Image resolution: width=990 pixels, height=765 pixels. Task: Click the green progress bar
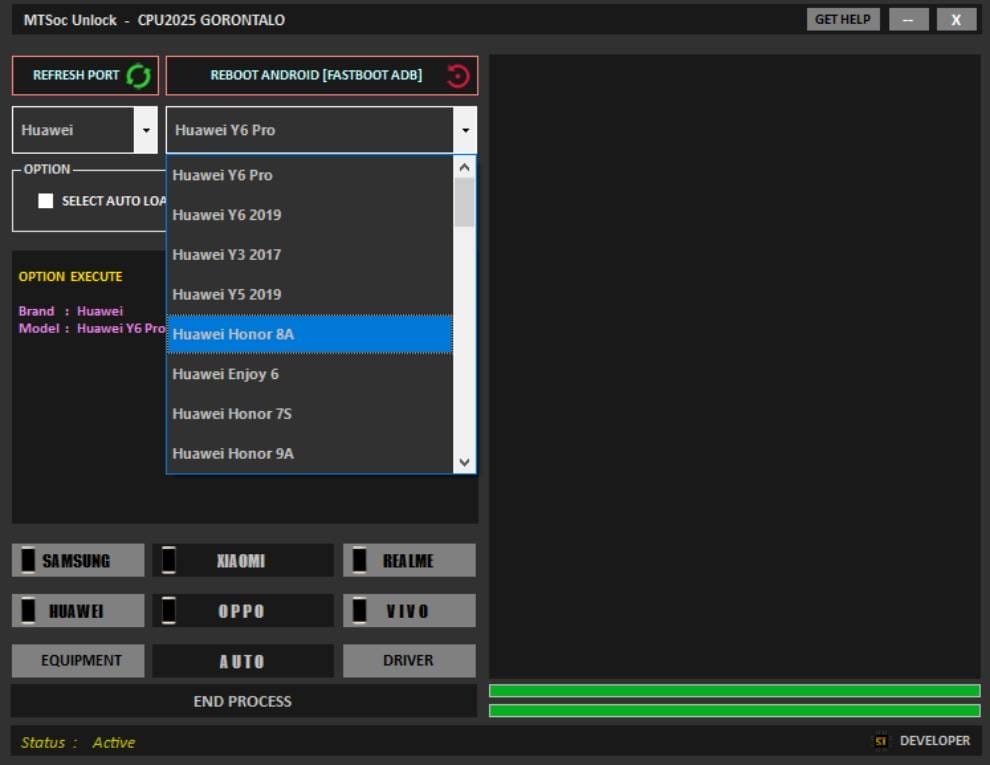pos(733,689)
